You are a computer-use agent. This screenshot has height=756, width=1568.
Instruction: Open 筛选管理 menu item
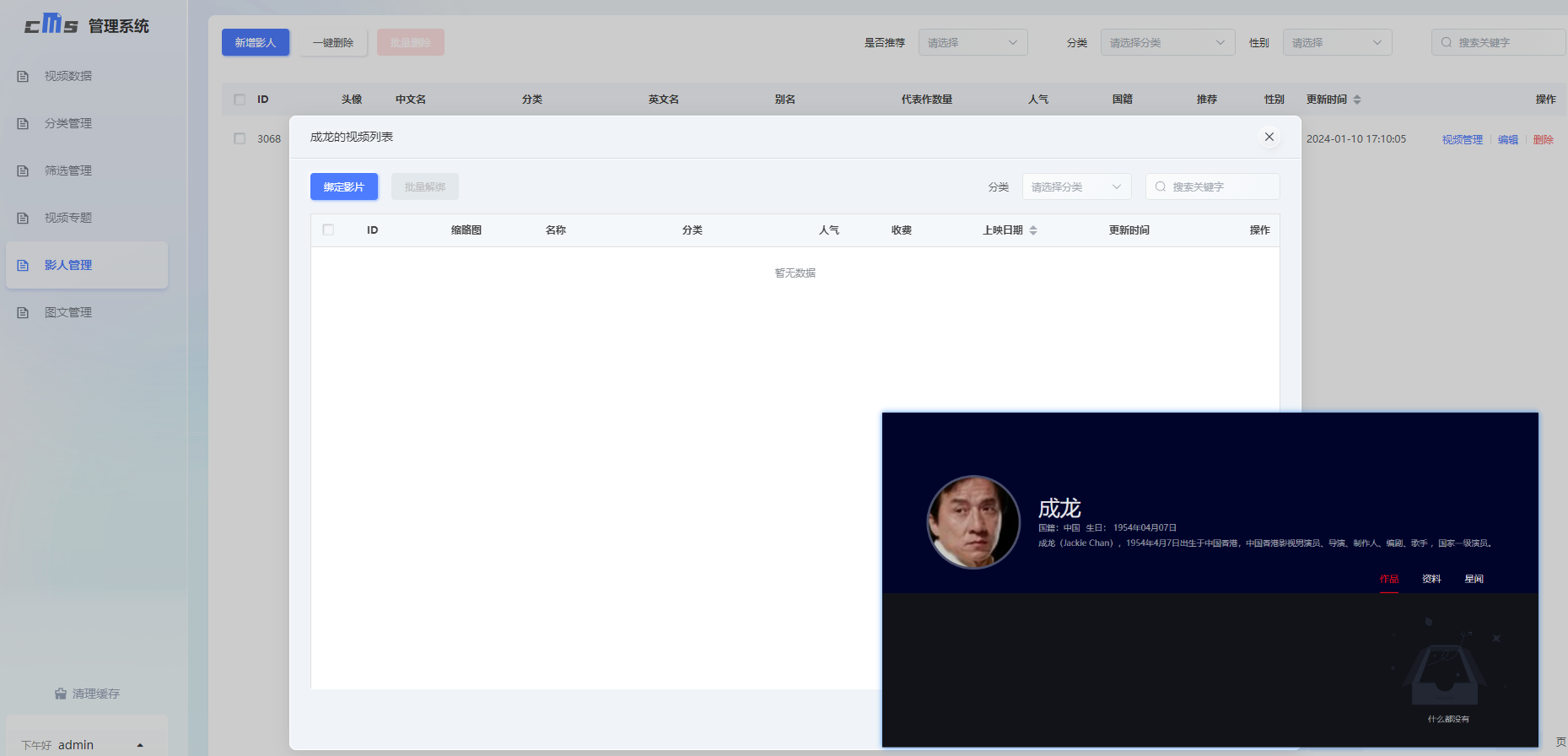87,170
